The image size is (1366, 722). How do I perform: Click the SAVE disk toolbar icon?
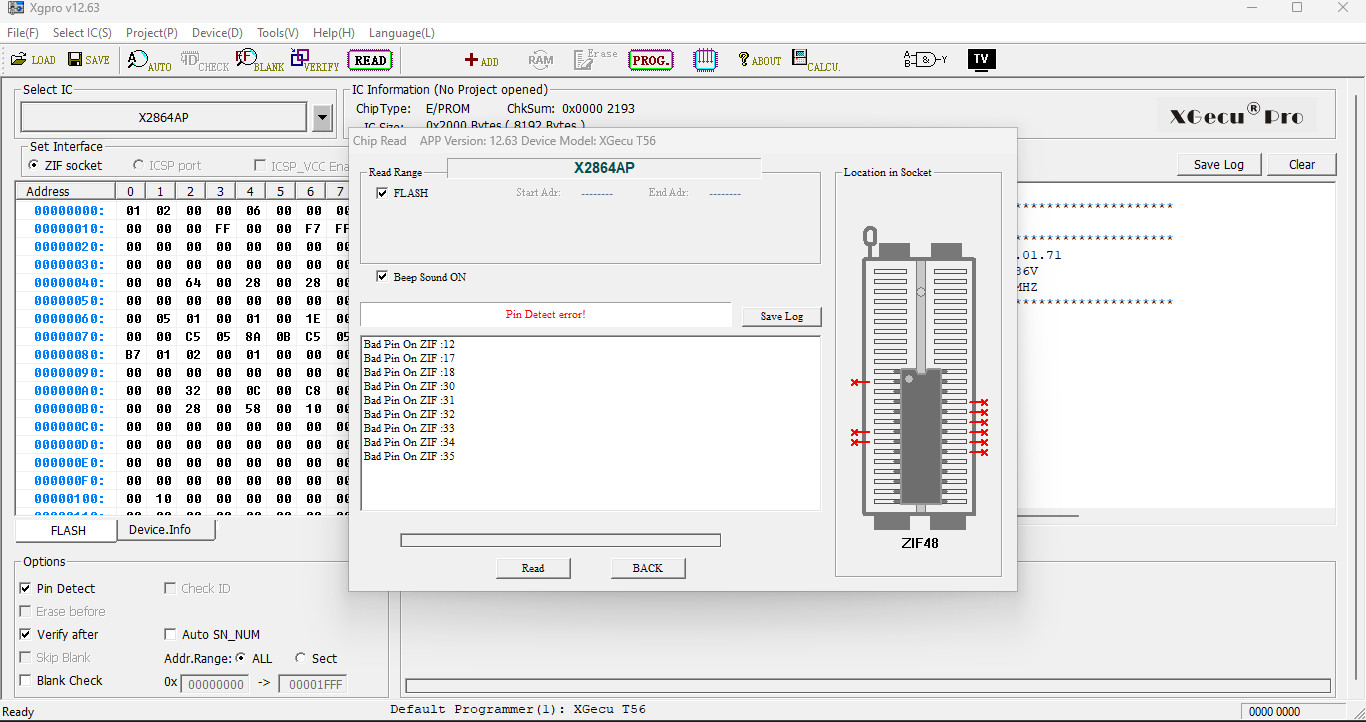[88, 60]
